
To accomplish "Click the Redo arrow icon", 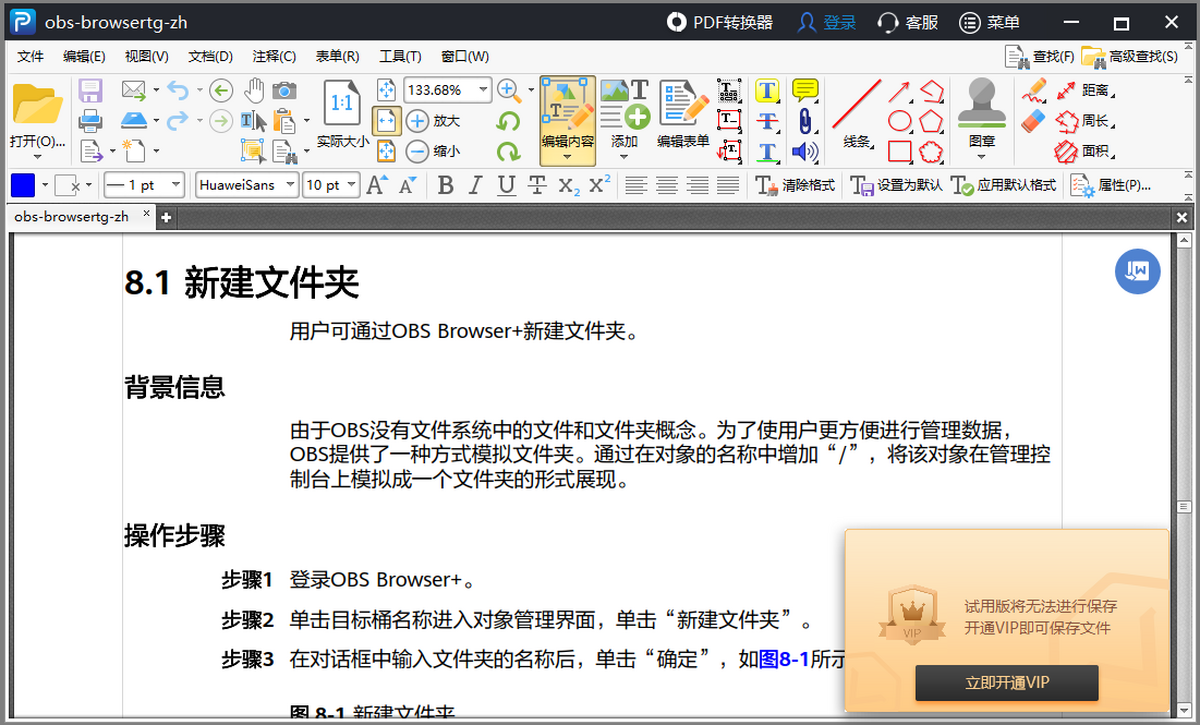I will (x=177, y=121).
